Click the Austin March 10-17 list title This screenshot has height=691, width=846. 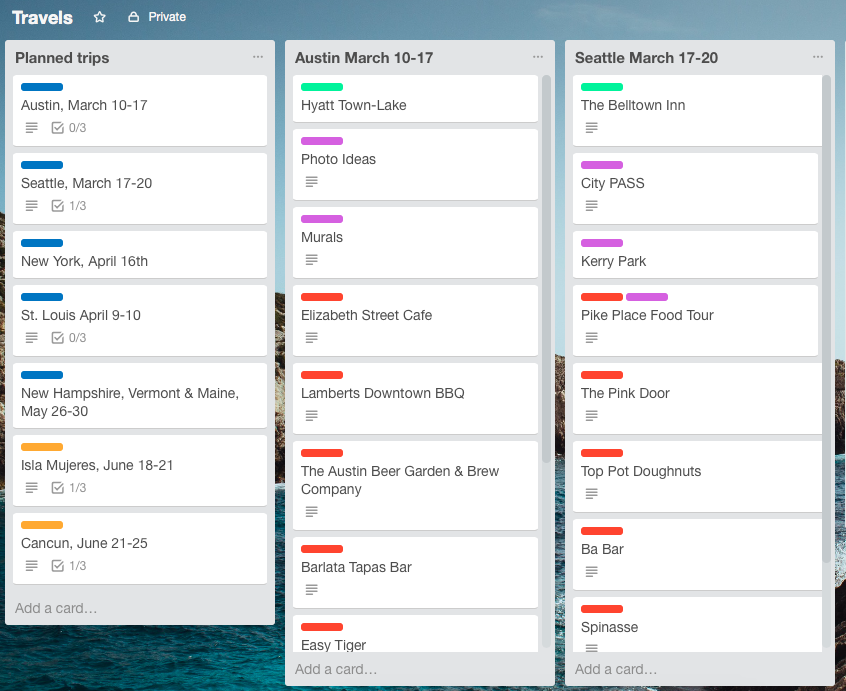[364, 58]
